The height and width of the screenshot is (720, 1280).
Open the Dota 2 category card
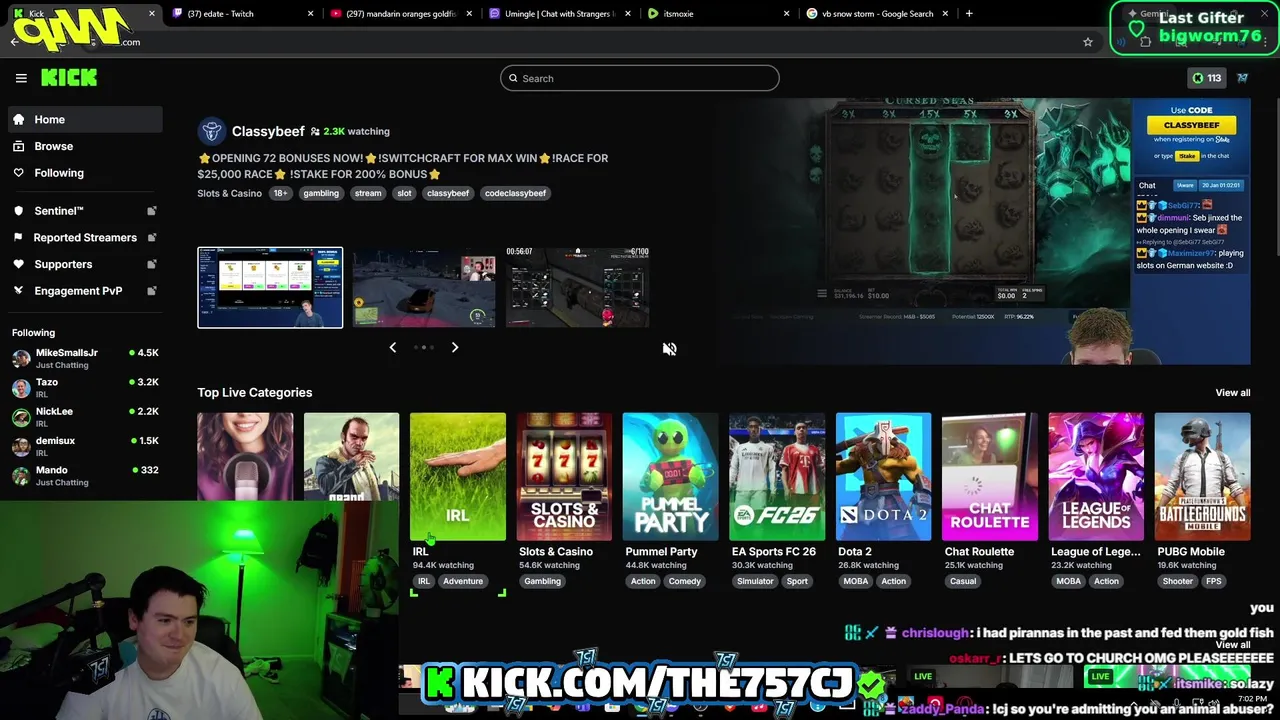[x=884, y=476]
